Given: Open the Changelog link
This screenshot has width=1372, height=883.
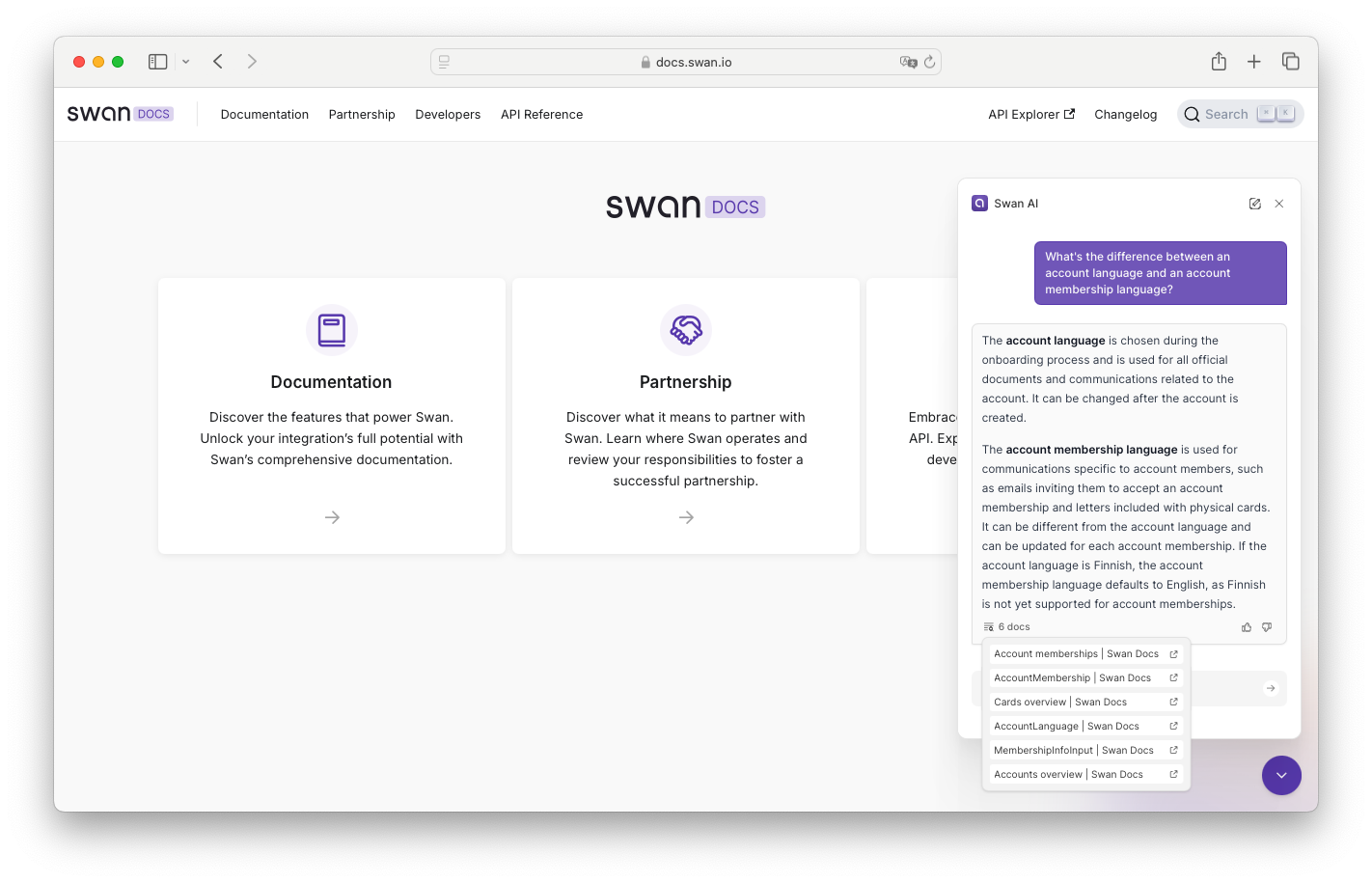Looking at the screenshot, I should pos(1125,114).
